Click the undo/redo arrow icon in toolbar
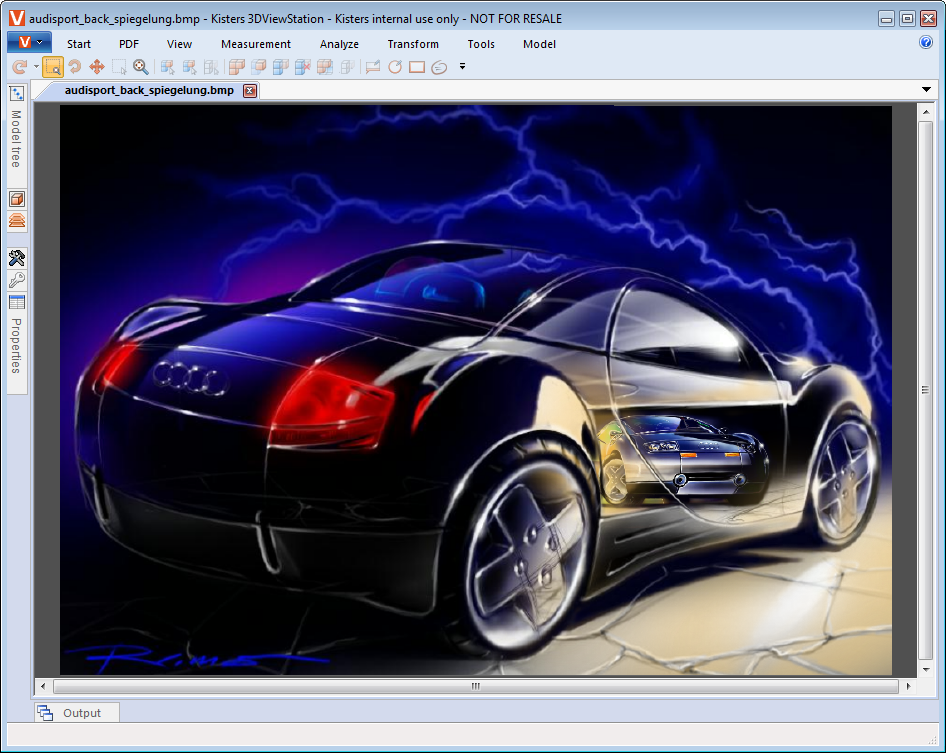 pyautogui.click(x=20, y=66)
